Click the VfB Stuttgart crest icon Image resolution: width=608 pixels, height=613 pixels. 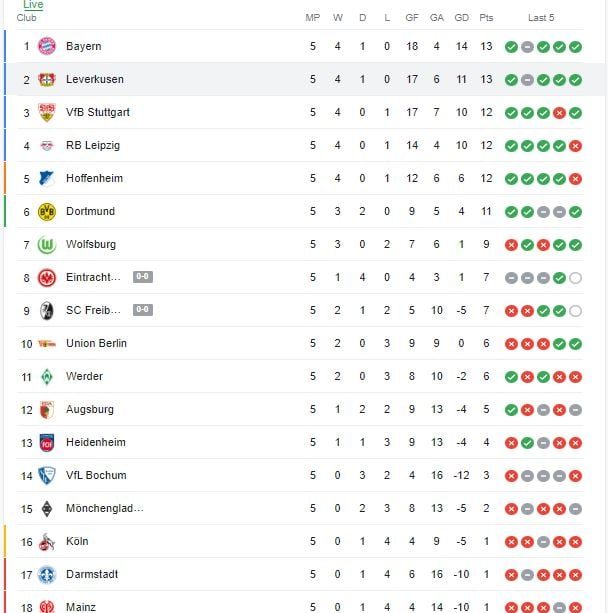click(46, 112)
